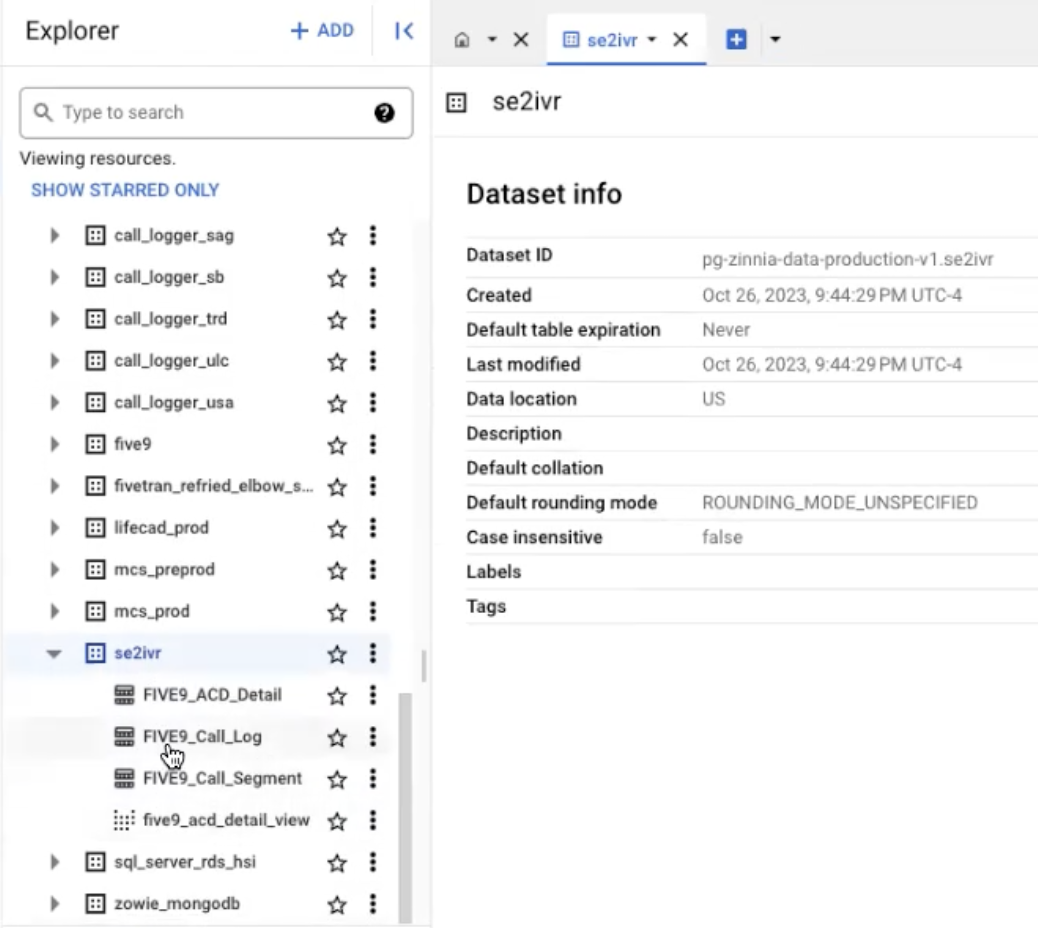Screen dimensions: 1038x928
Task: Click the search help question mark icon
Action: [383, 113]
